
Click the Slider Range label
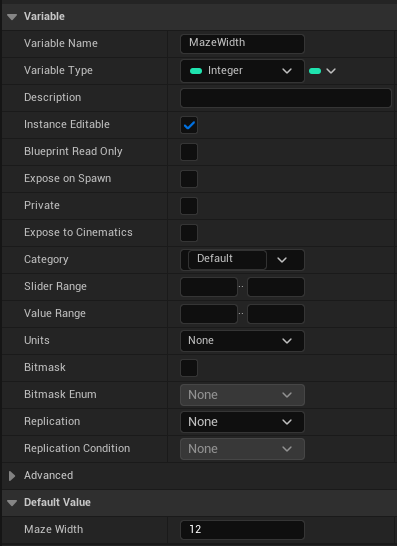(55, 287)
